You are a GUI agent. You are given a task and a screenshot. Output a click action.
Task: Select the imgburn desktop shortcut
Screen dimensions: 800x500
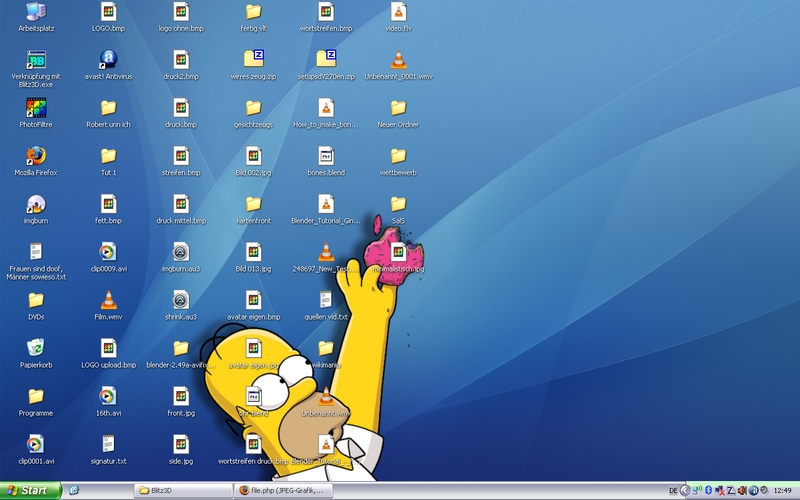pyautogui.click(x=36, y=203)
